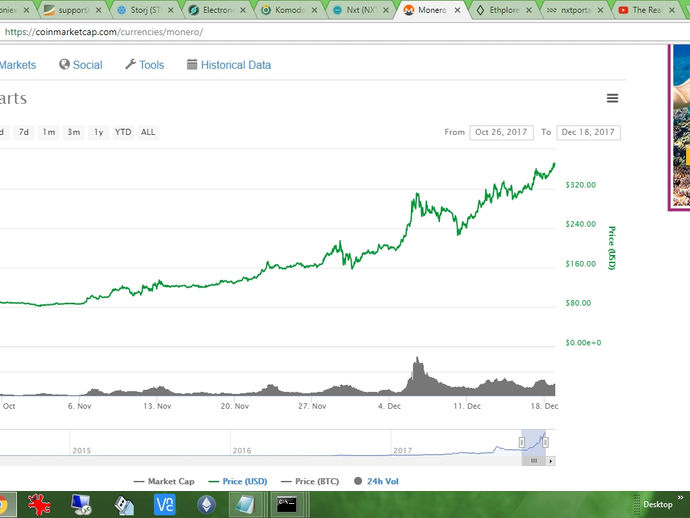690x518 pixels.
Task: Open the Historical Data link
Action: tap(236, 65)
